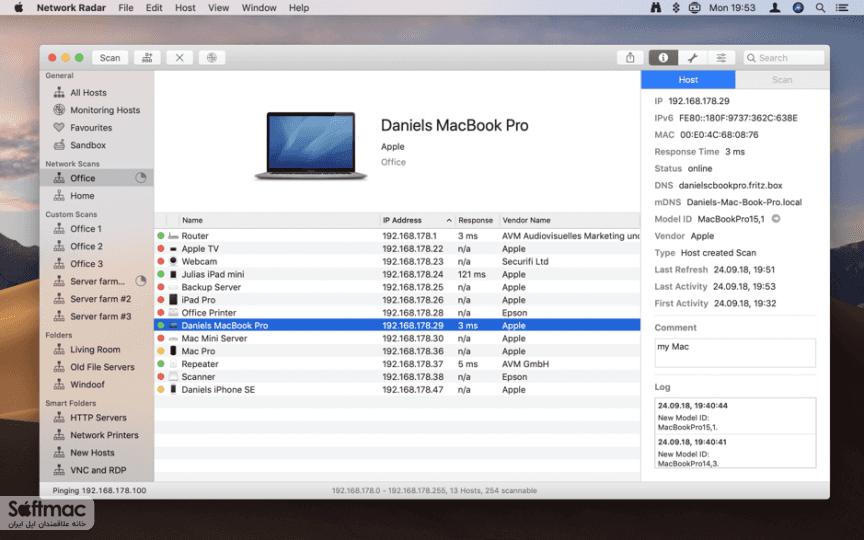The image size is (864, 540).
Task: Click the Scanner device icon
Action: click(x=173, y=377)
